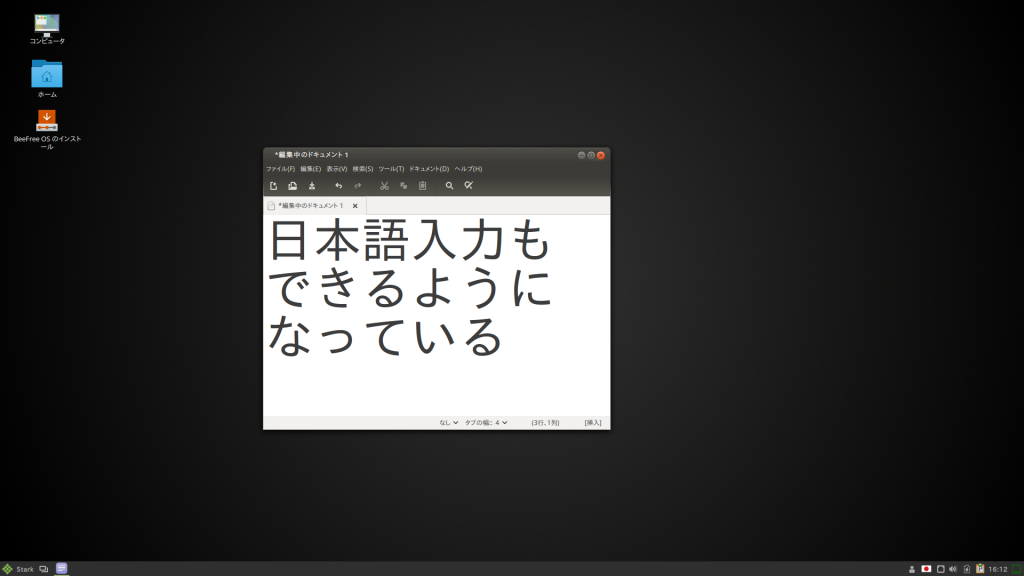Open search with the magnifying glass icon

point(450,186)
